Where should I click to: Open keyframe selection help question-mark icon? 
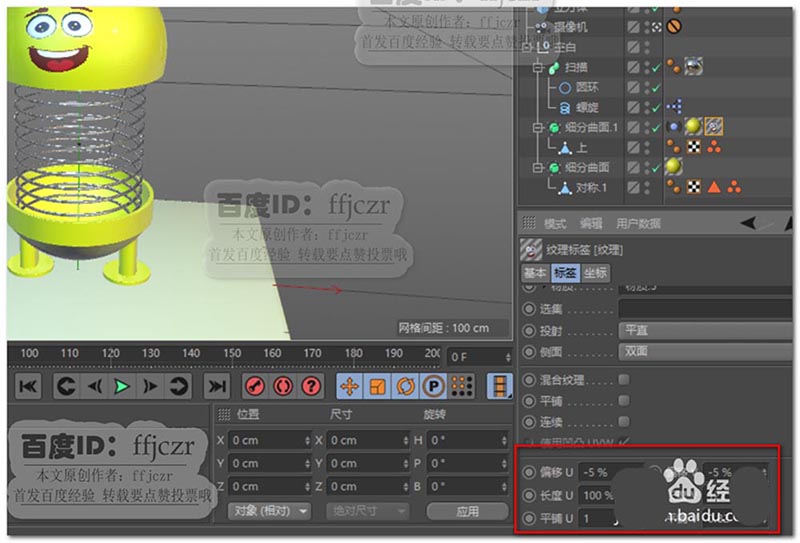[x=311, y=386]
